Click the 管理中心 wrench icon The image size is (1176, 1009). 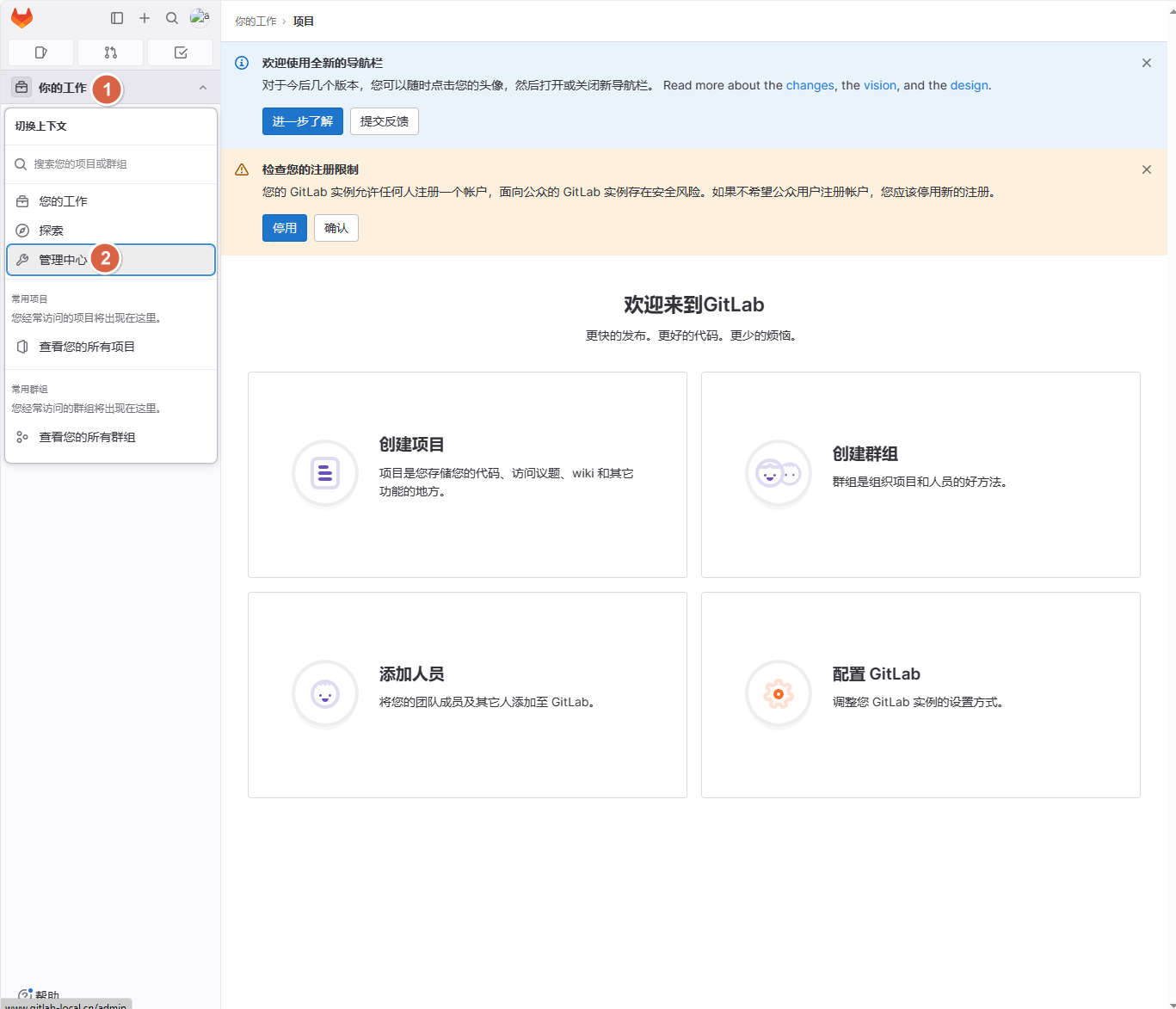click(x=22, y=260)
